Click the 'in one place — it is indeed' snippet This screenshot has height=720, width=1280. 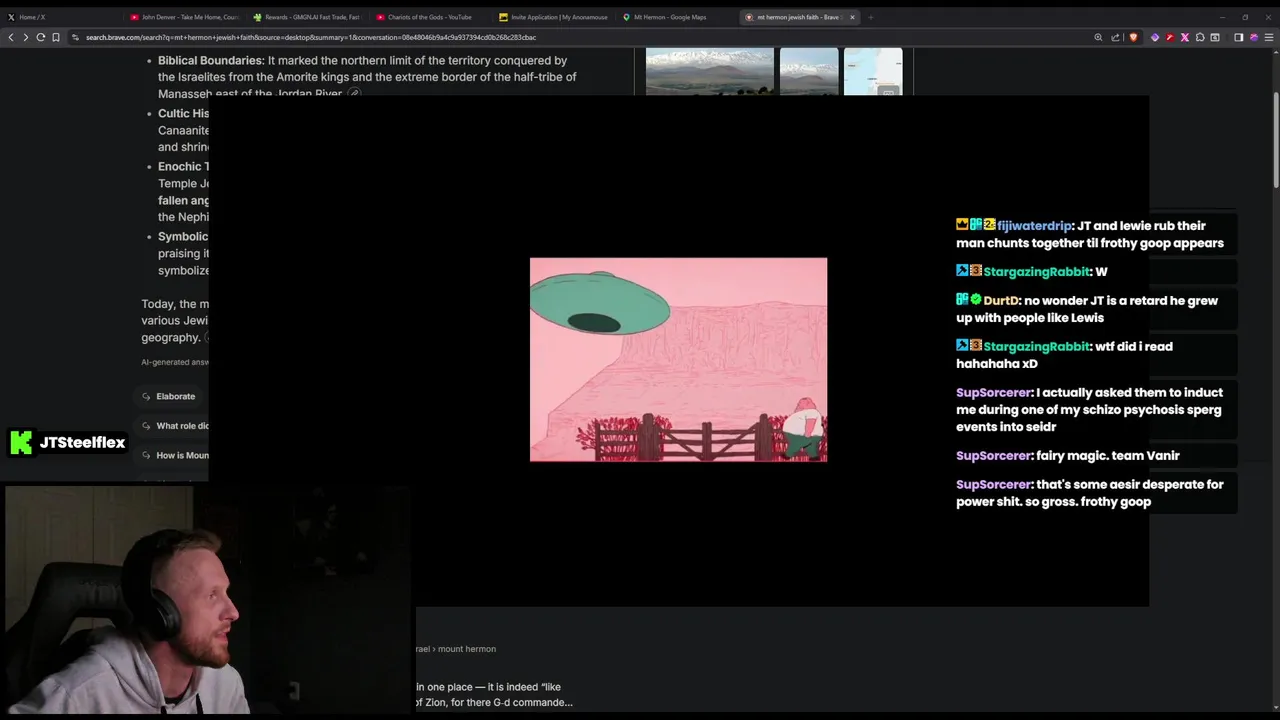[x=488, y=687]
